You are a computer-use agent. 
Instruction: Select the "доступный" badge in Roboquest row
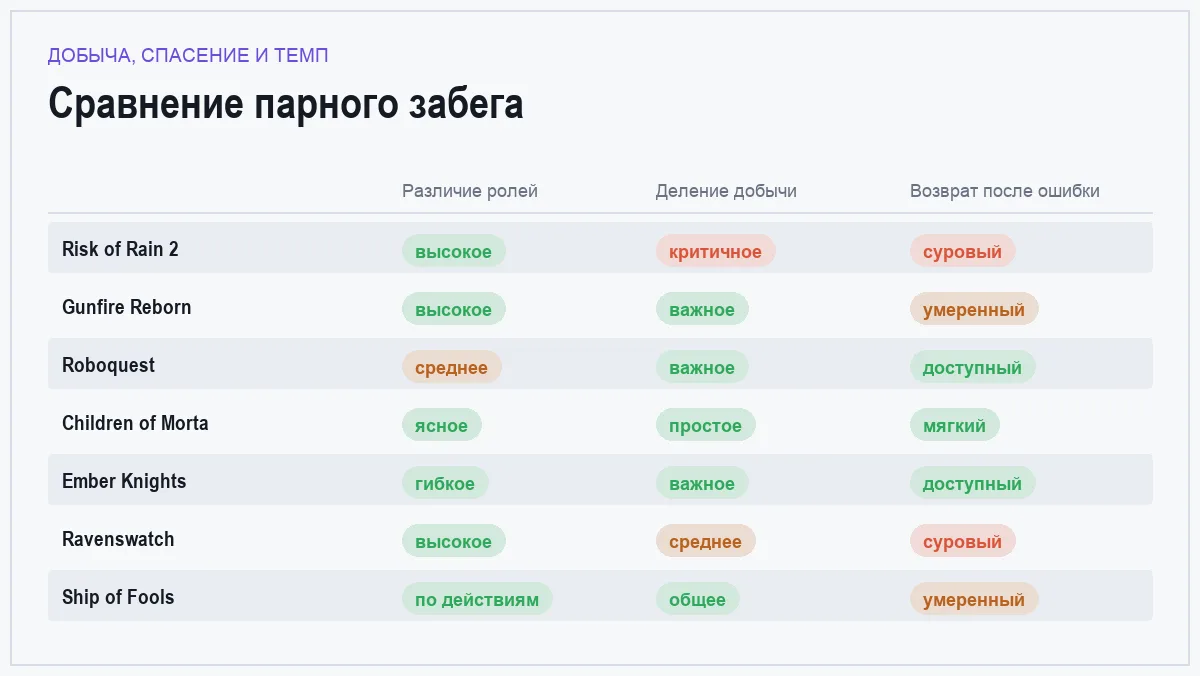point(973,367)
